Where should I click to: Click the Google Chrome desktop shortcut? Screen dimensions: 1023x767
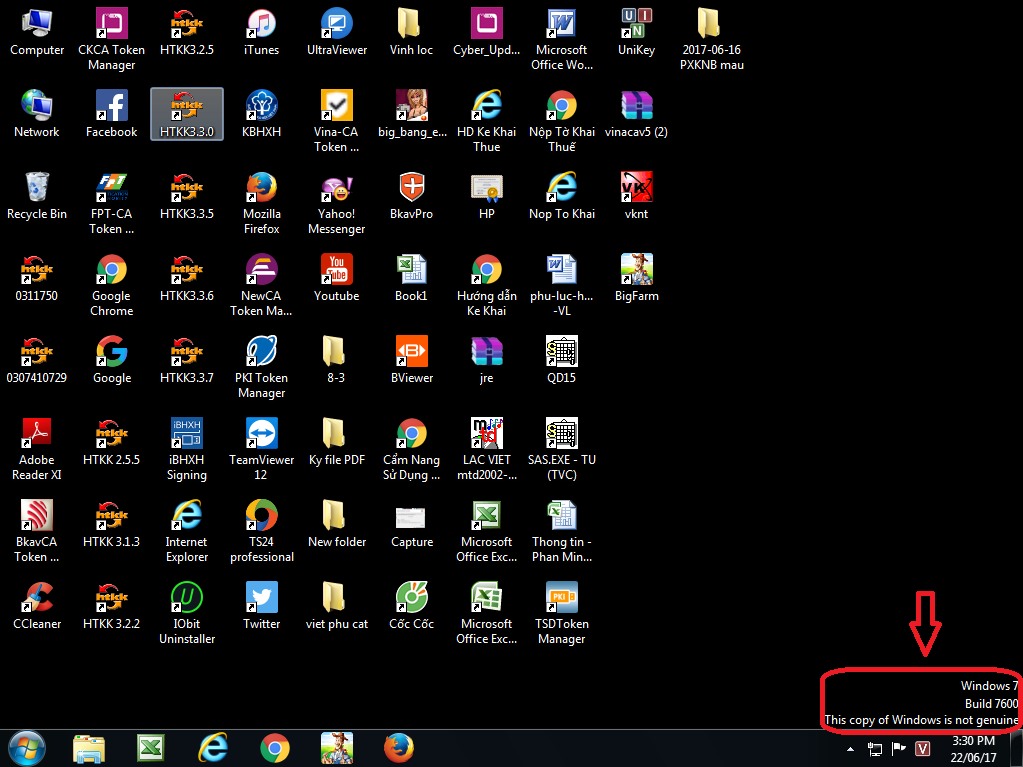(112, 286)
